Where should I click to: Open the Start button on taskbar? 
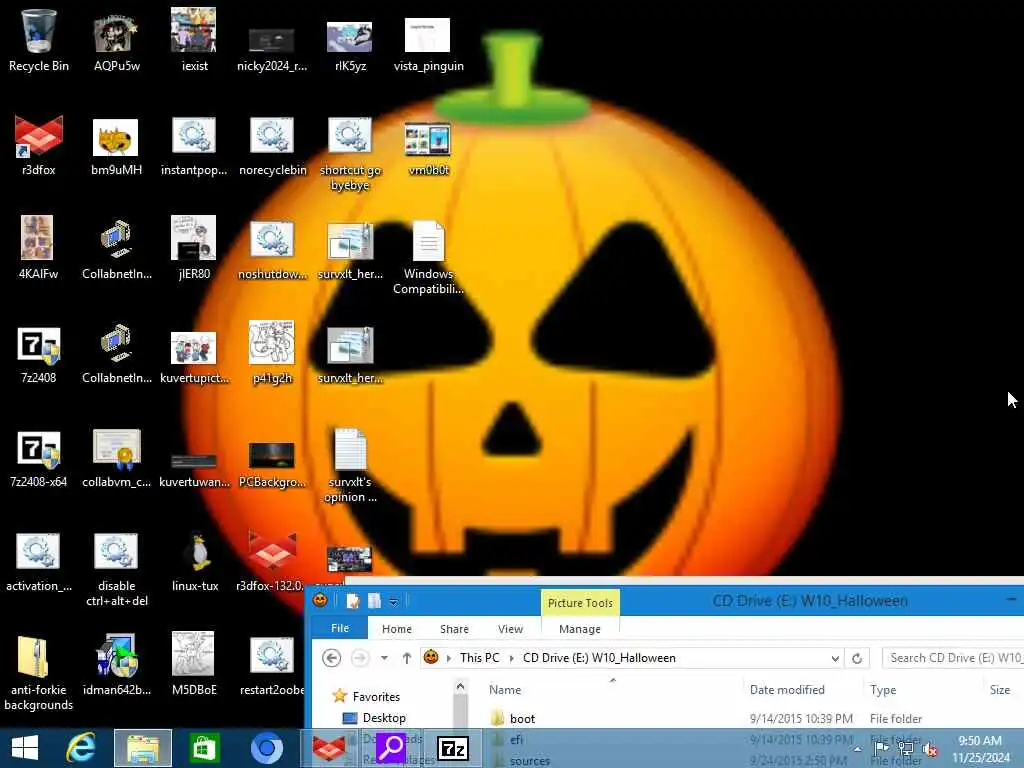(25, 748)
